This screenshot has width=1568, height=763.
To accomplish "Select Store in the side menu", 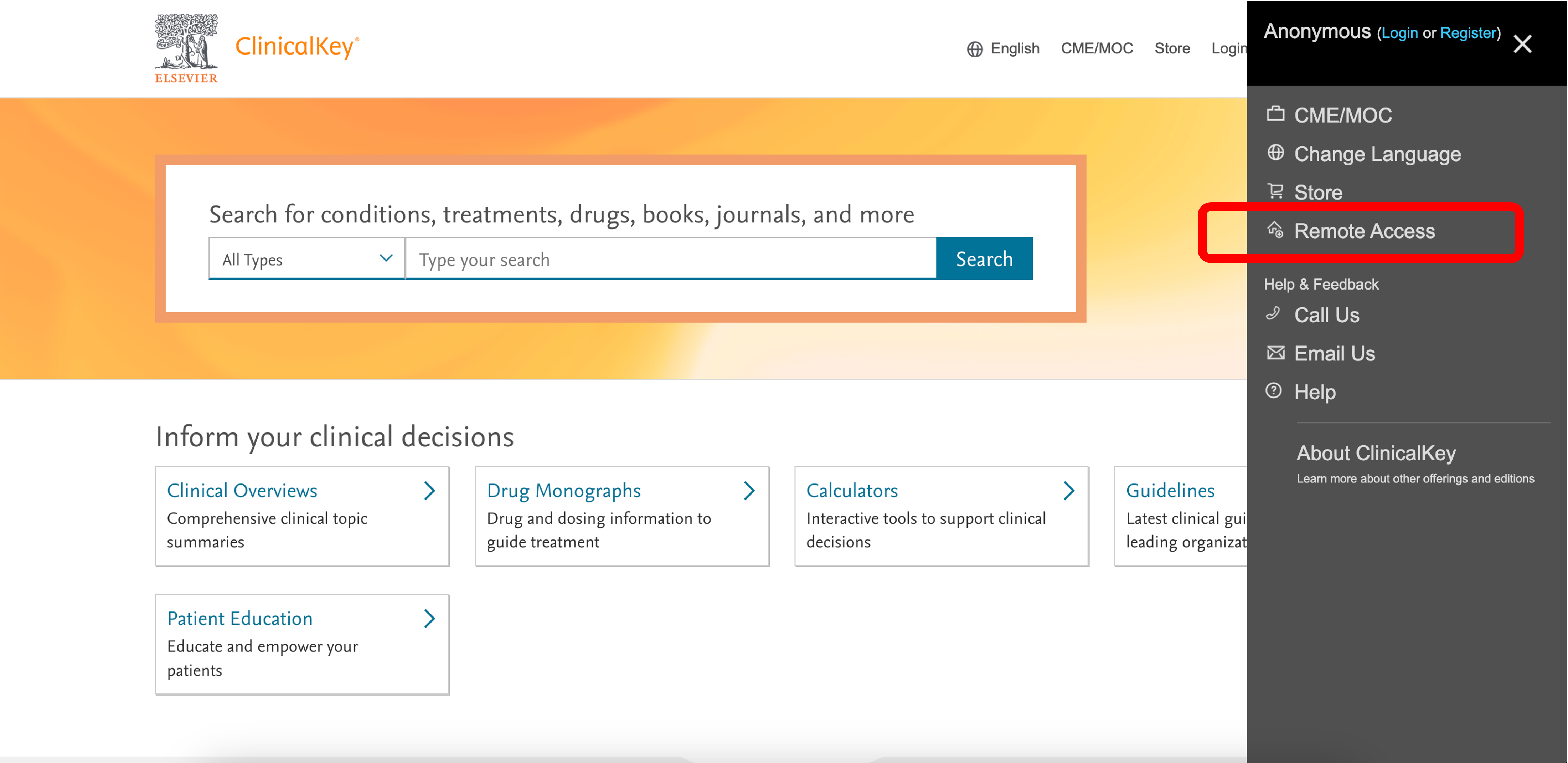I will pyautogui.click(x=1318, y=193).
